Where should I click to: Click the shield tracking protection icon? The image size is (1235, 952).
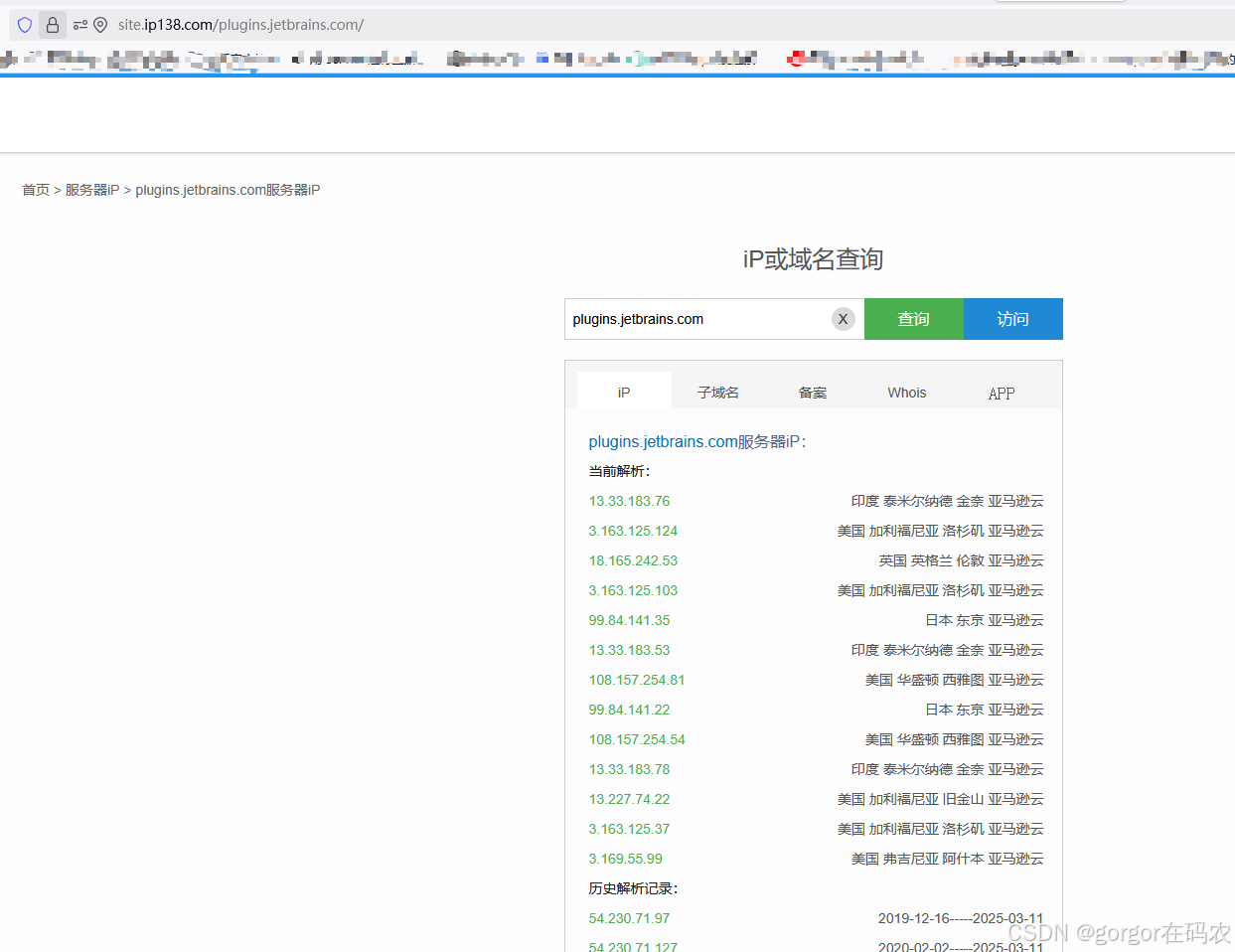(x=25, y=25)
